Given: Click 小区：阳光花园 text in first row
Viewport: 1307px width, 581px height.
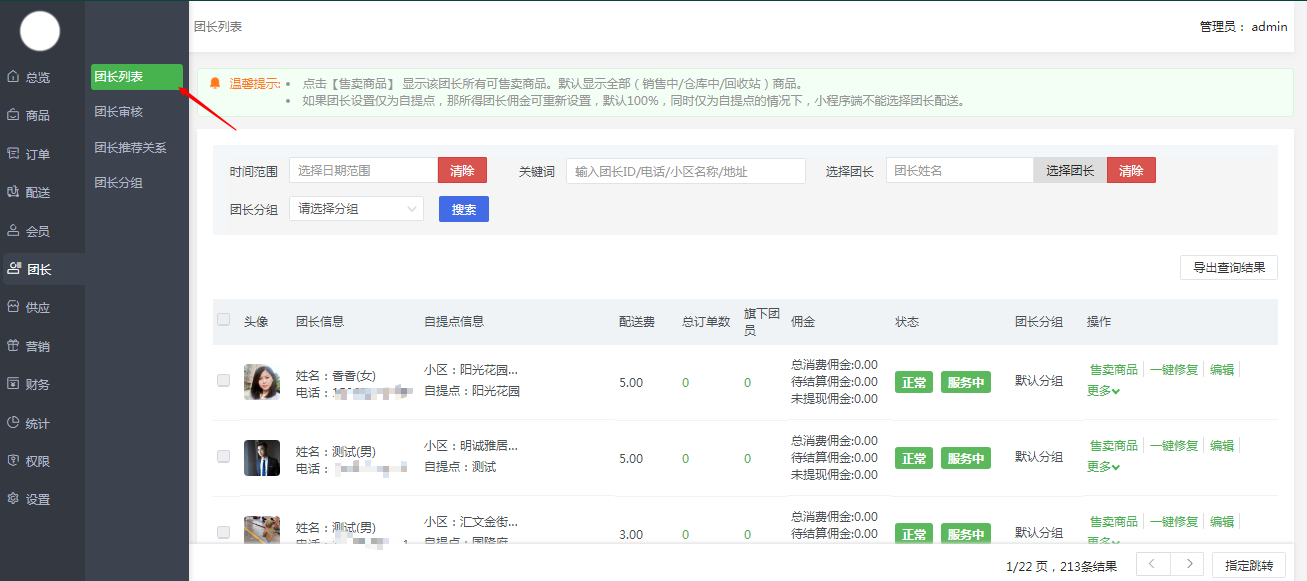Looking at the screenshot, I should point(471,370).
